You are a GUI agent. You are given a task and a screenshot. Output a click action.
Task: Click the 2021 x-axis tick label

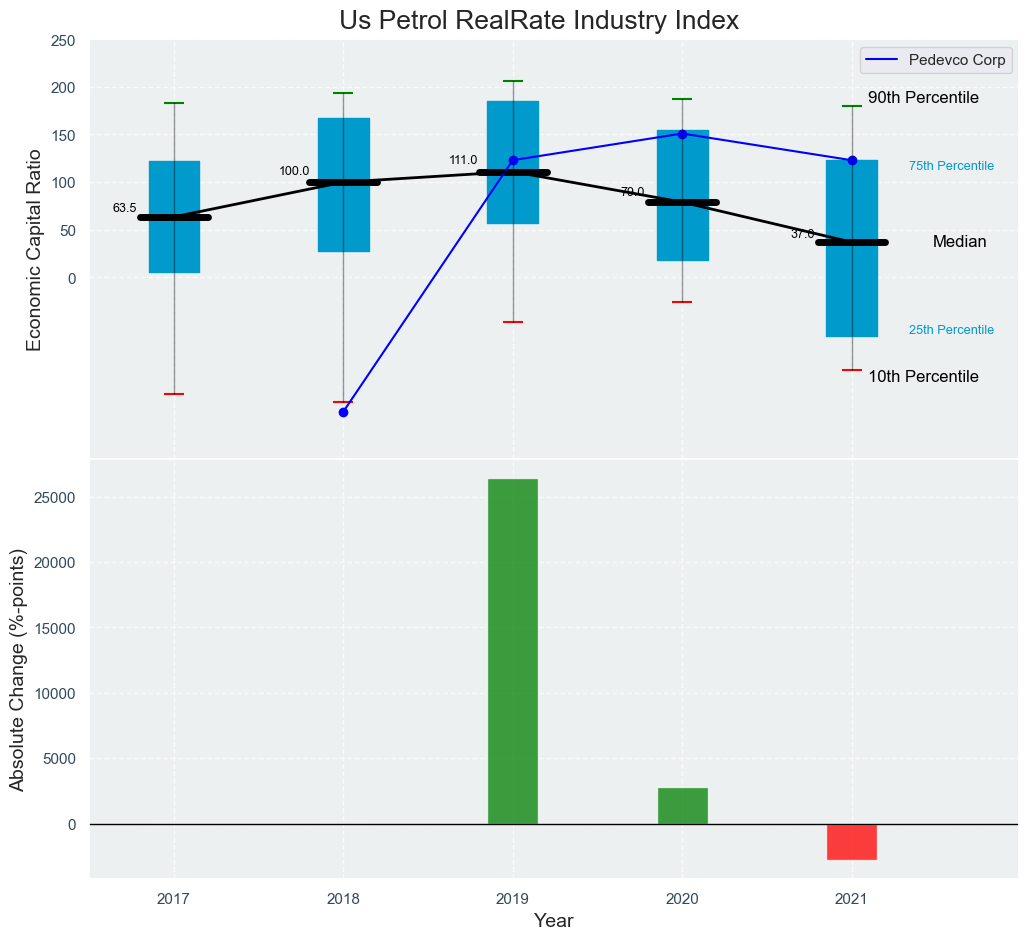(852, 898)
